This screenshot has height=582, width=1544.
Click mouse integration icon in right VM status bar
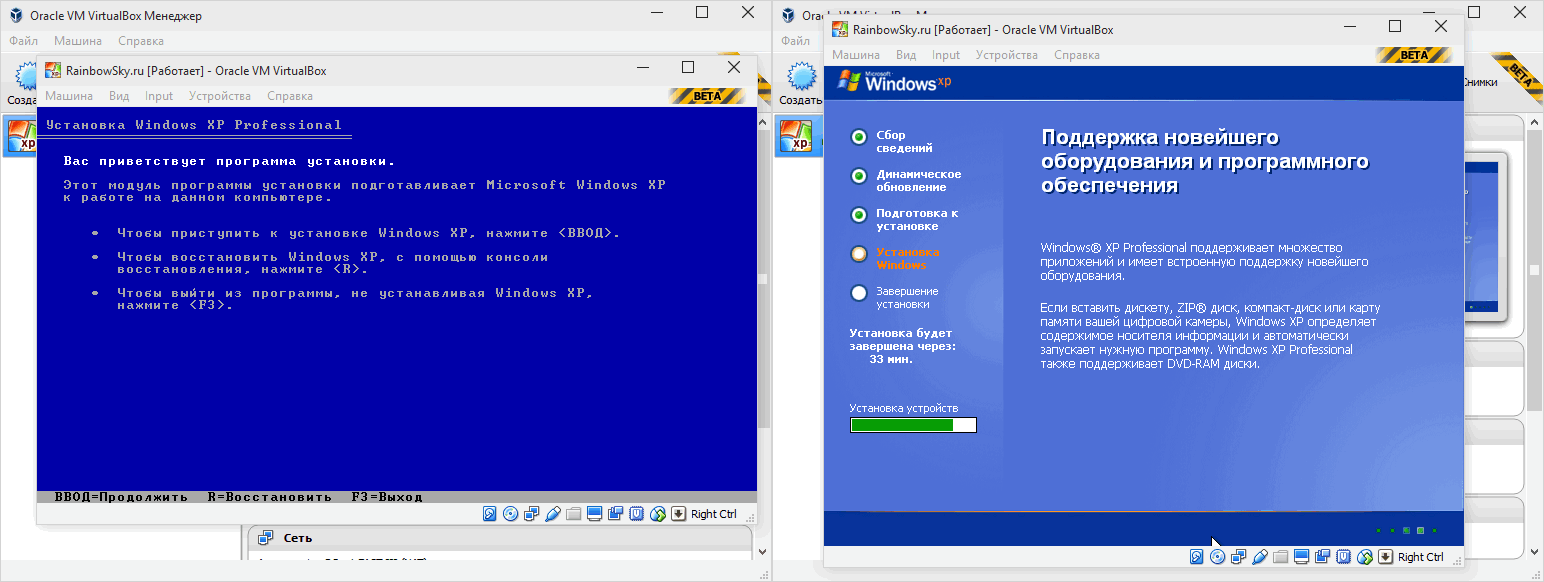click(x=1365, y=557)
